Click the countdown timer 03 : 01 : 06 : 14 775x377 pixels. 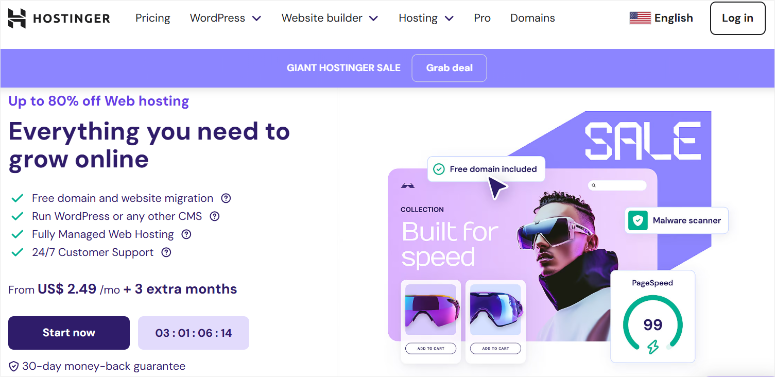coord(193,333)
